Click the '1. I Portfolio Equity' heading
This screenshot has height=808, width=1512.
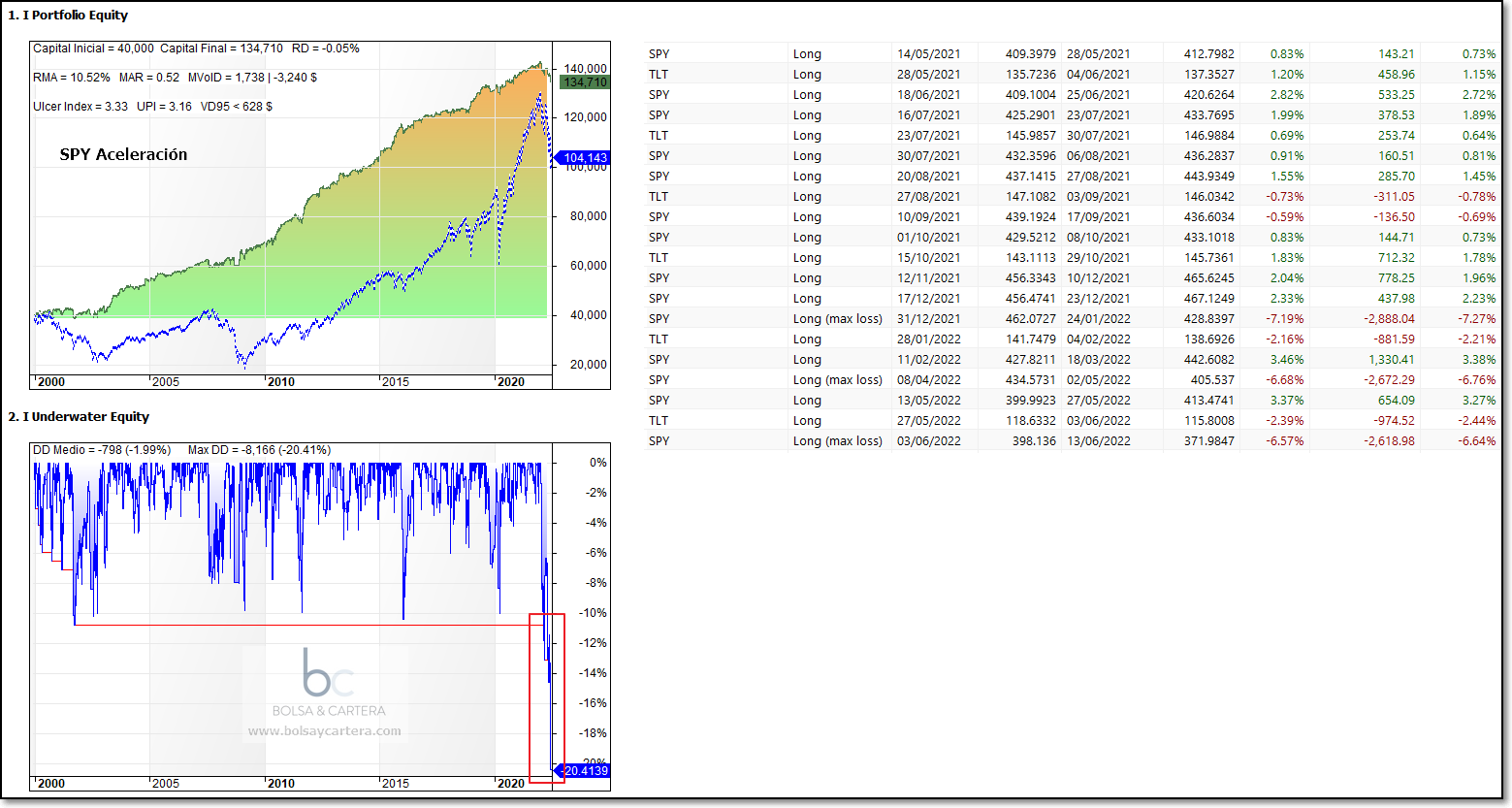[x=68, y=16]
